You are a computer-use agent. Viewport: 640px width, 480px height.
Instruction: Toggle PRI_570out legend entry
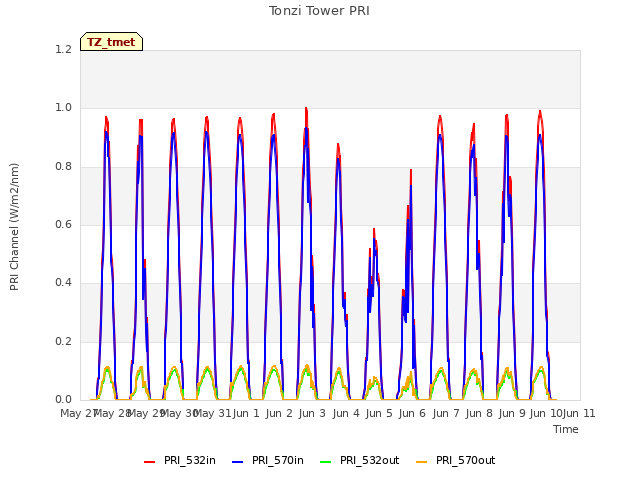pyautogui.click(x=456, y=460)
